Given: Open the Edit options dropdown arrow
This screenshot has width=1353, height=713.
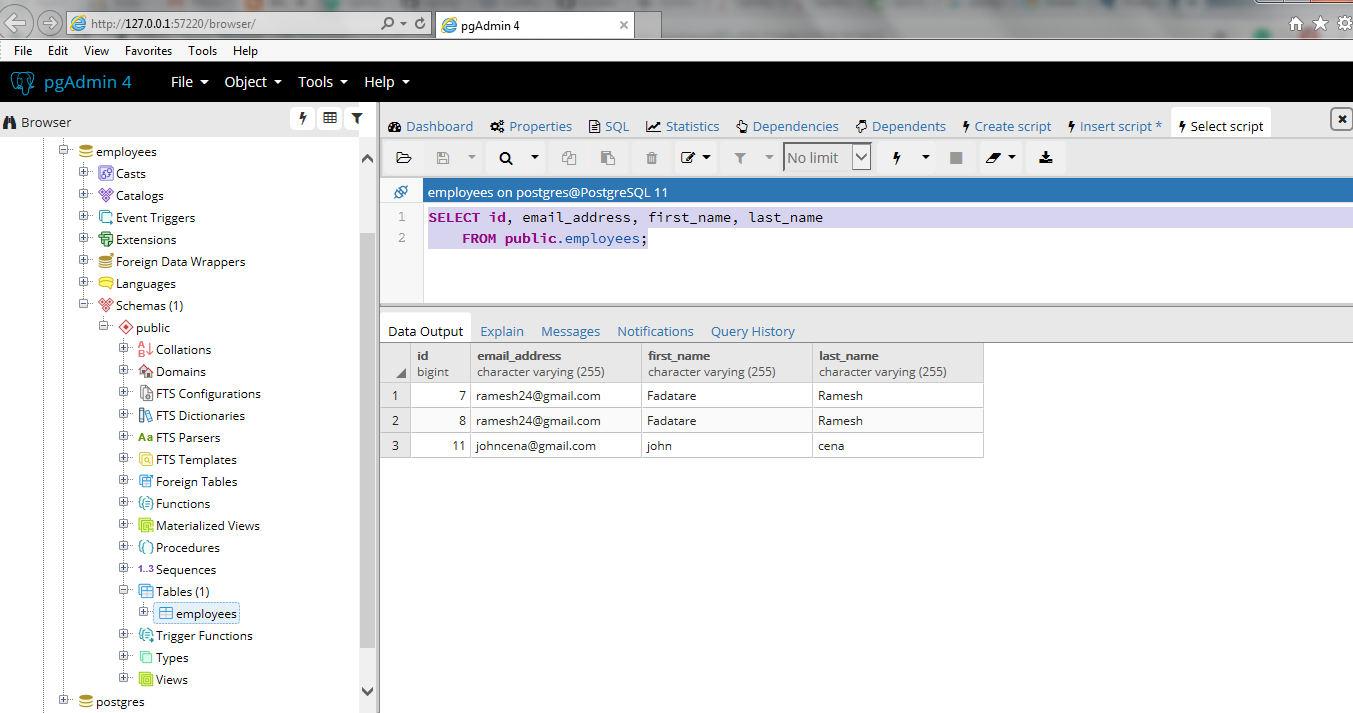Looking at the screenshot, I should coord(708,158).
